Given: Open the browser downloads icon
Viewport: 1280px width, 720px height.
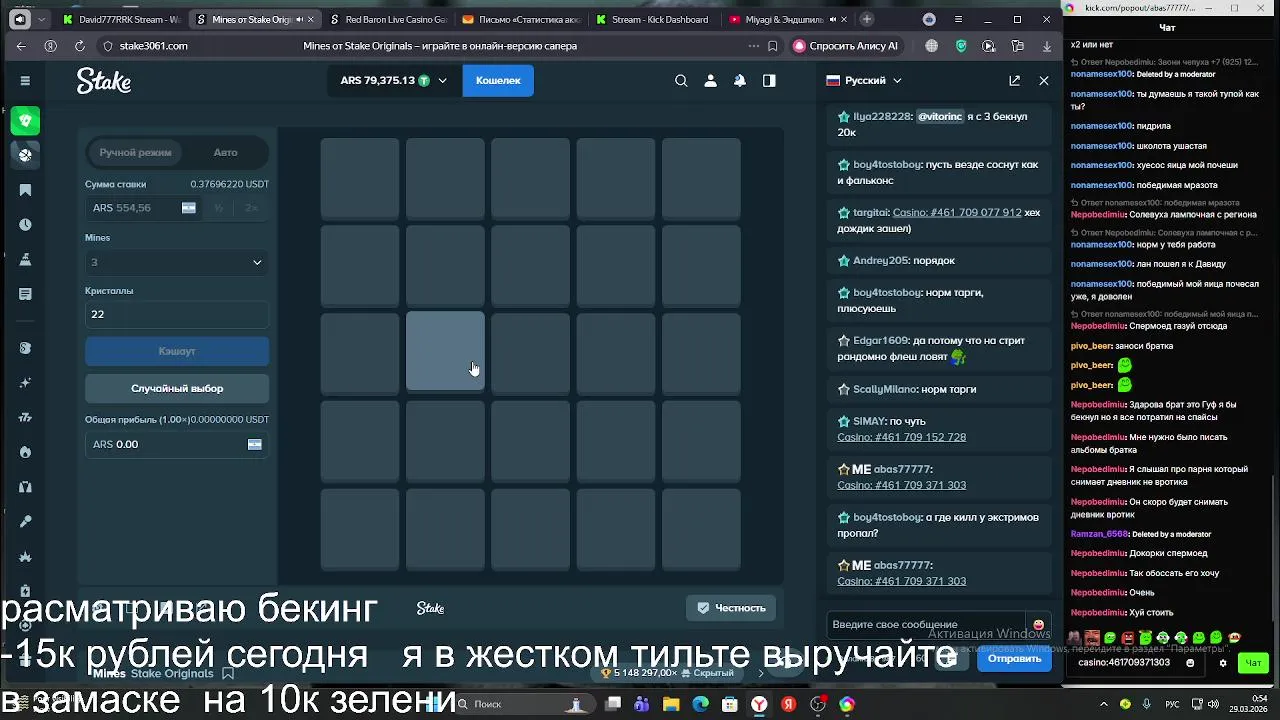Looking at the screenshot, I should [1047, 46].
